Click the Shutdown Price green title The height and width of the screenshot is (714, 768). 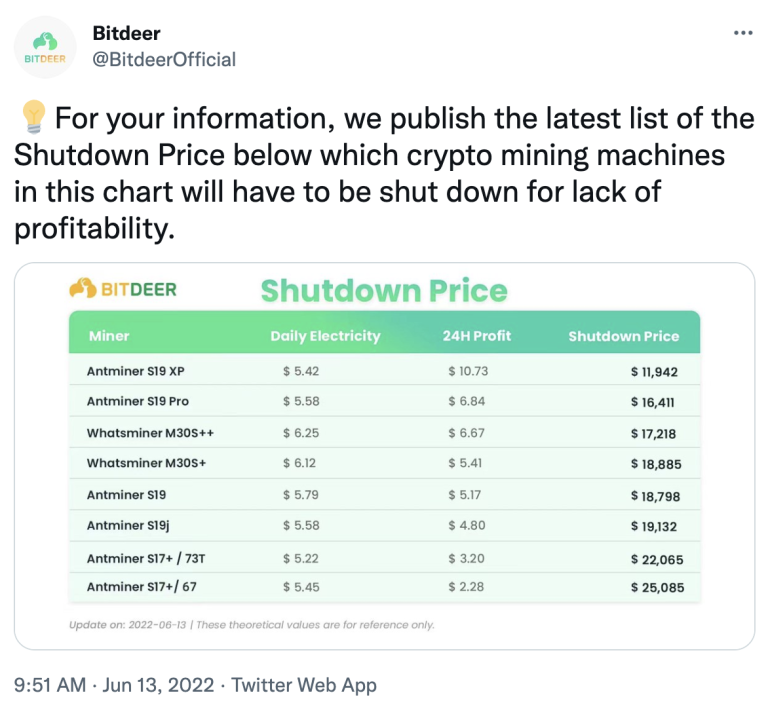(x=384, y=290)
